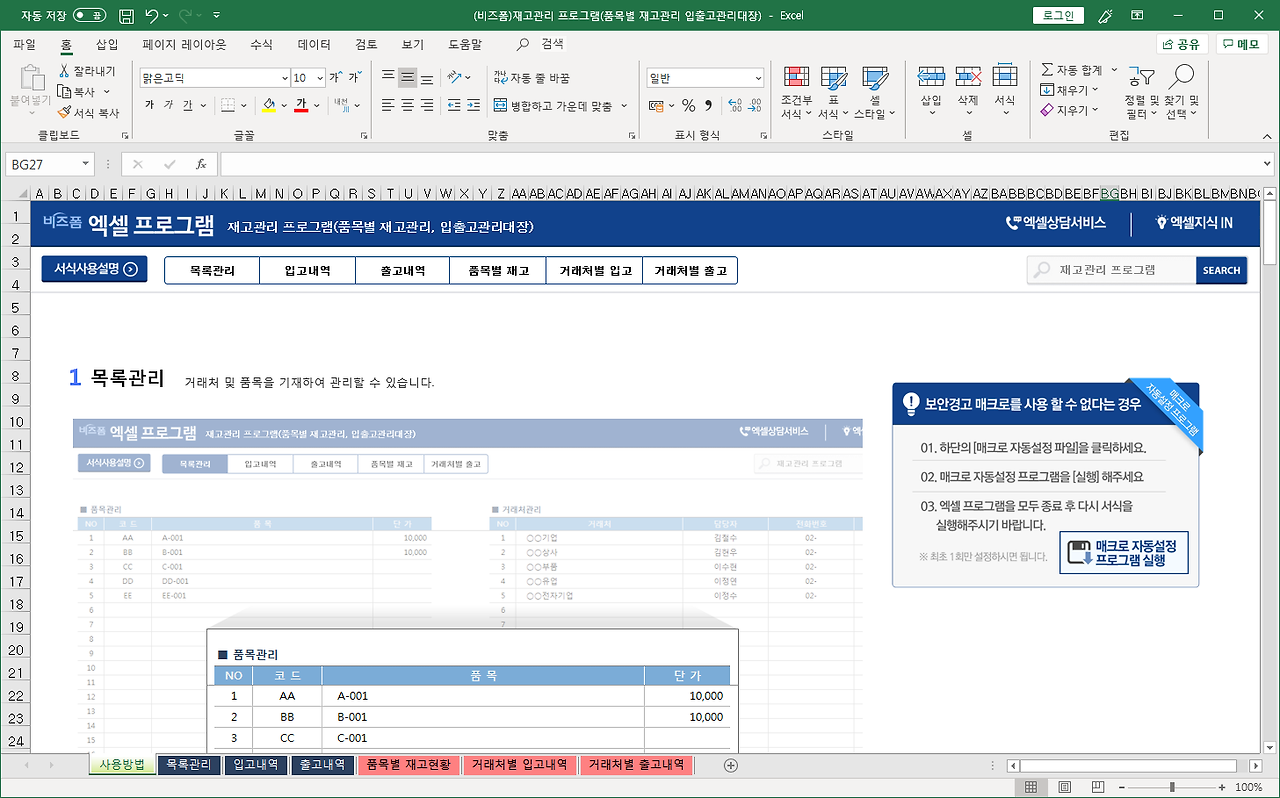Open Conditional Formatting (조건부 서식)

[796, 93]
